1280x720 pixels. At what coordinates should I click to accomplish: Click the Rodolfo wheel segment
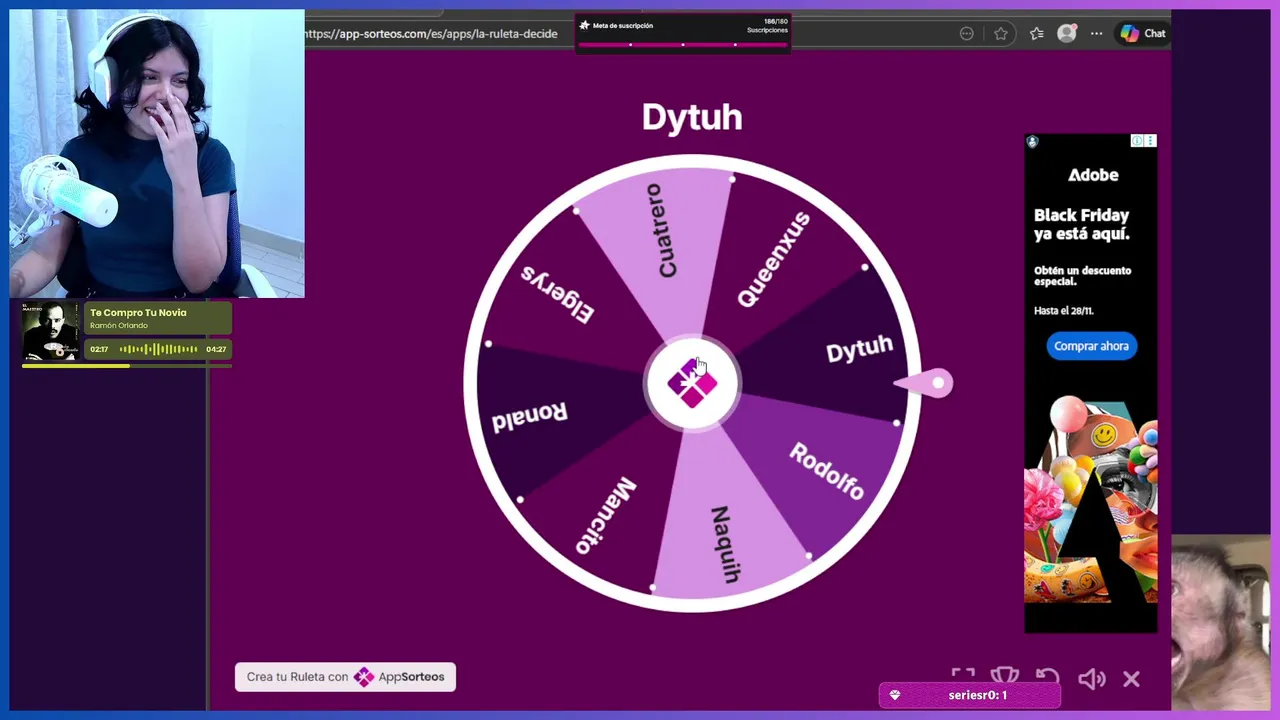pos(827,470)
